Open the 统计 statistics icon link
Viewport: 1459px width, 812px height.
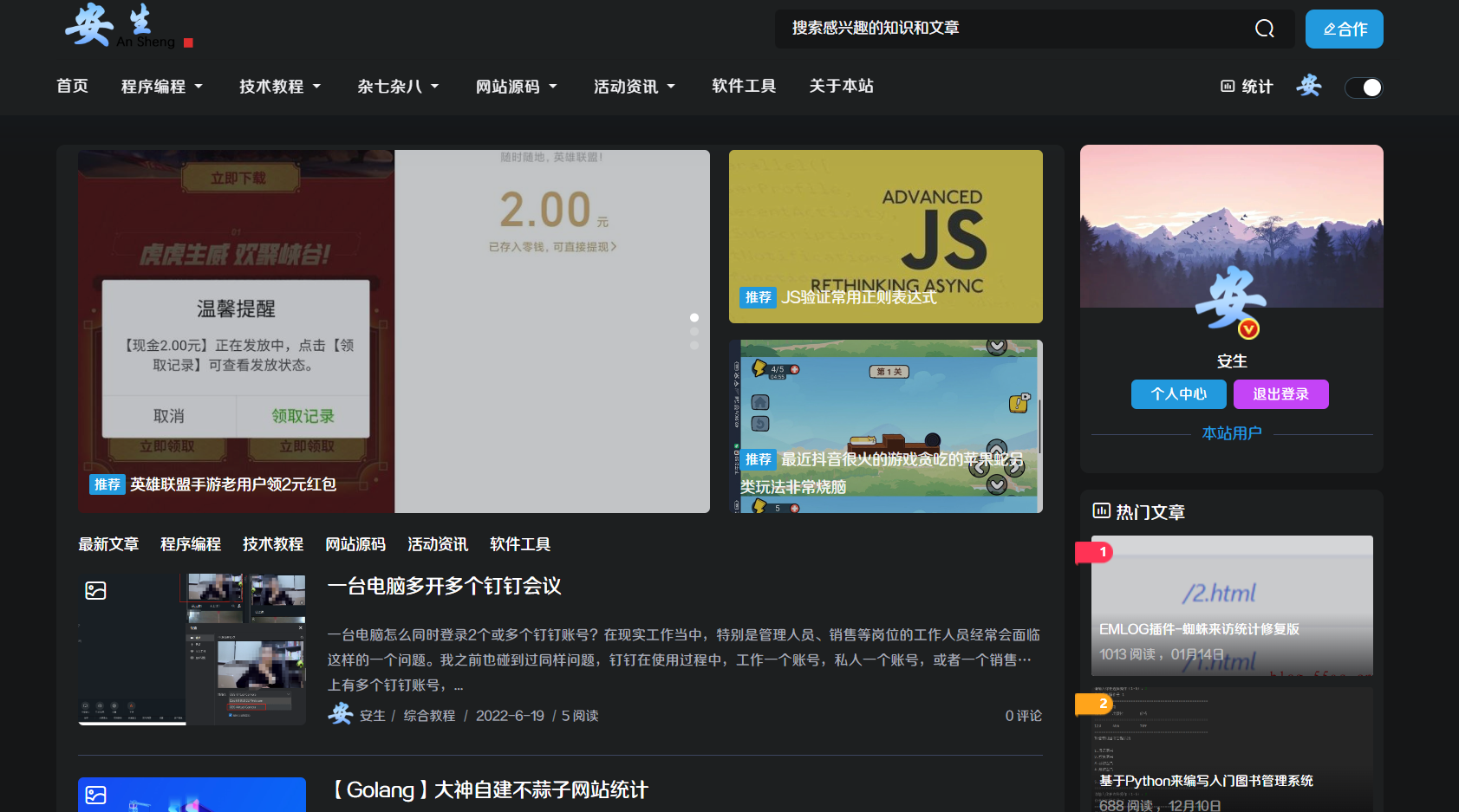1247,87
